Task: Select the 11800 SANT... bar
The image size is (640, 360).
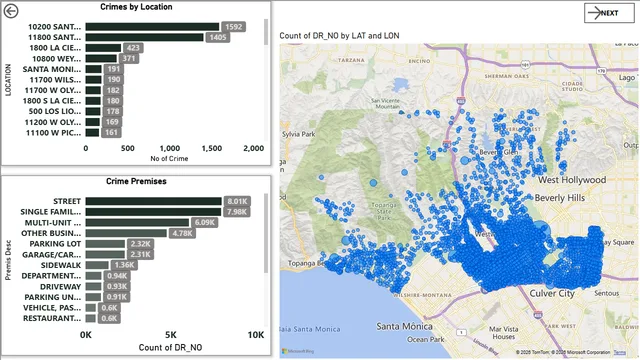Action: (x=144, y=38)
